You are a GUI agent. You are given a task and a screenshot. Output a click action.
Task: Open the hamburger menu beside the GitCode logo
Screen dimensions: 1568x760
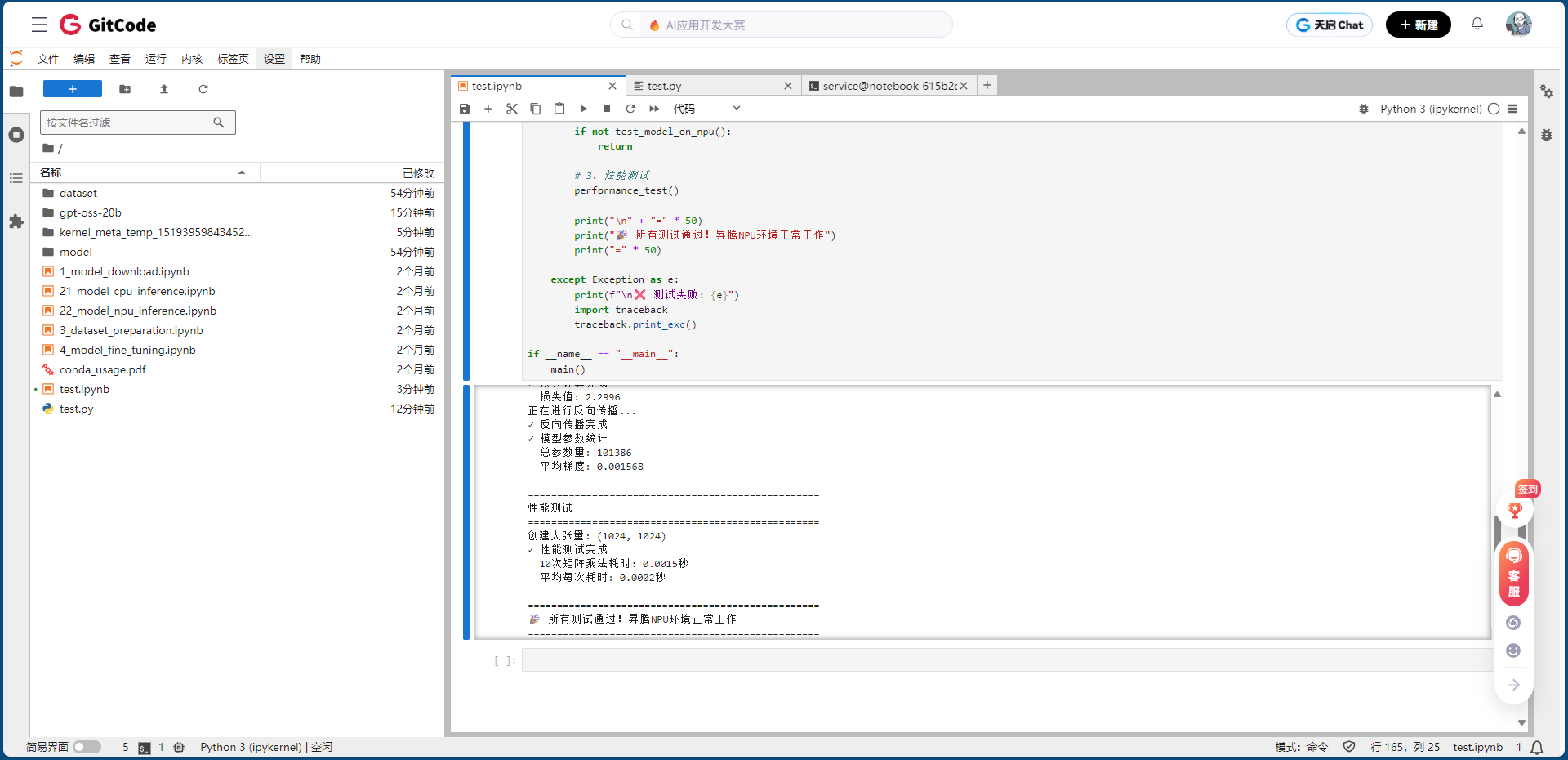click(39, 25)
